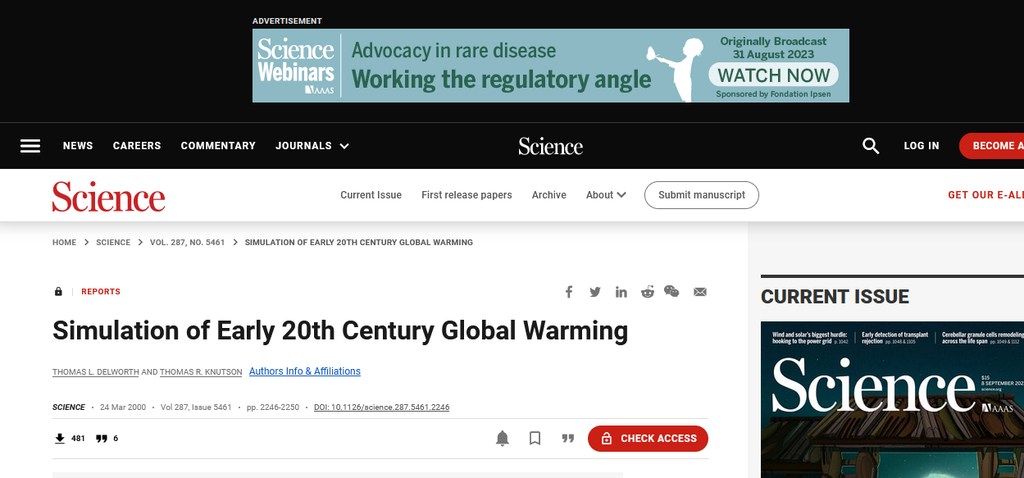Open the article DOI link

(x=381, y=407)
